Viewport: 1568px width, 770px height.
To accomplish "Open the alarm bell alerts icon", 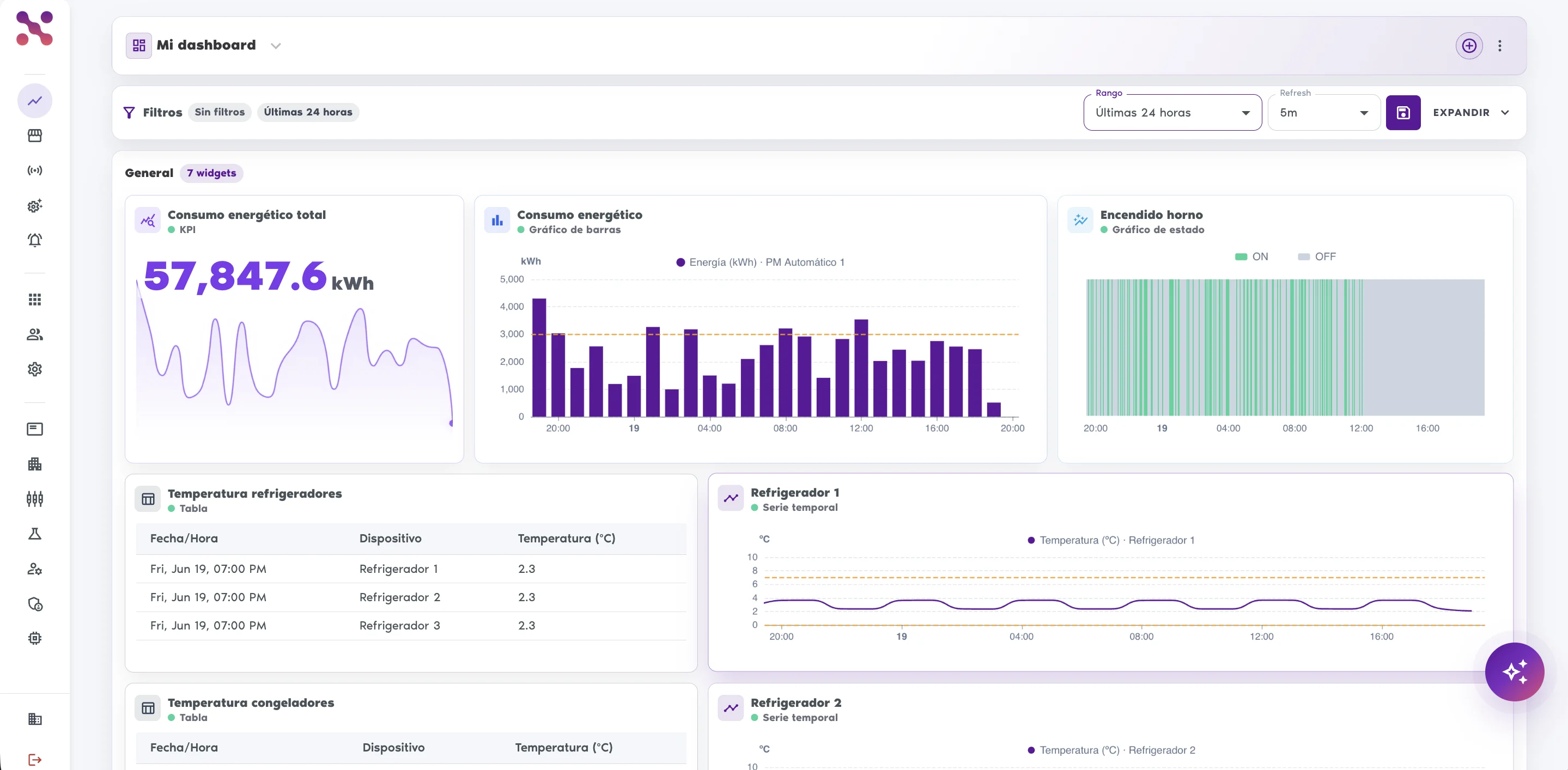I will coord(35,240).
